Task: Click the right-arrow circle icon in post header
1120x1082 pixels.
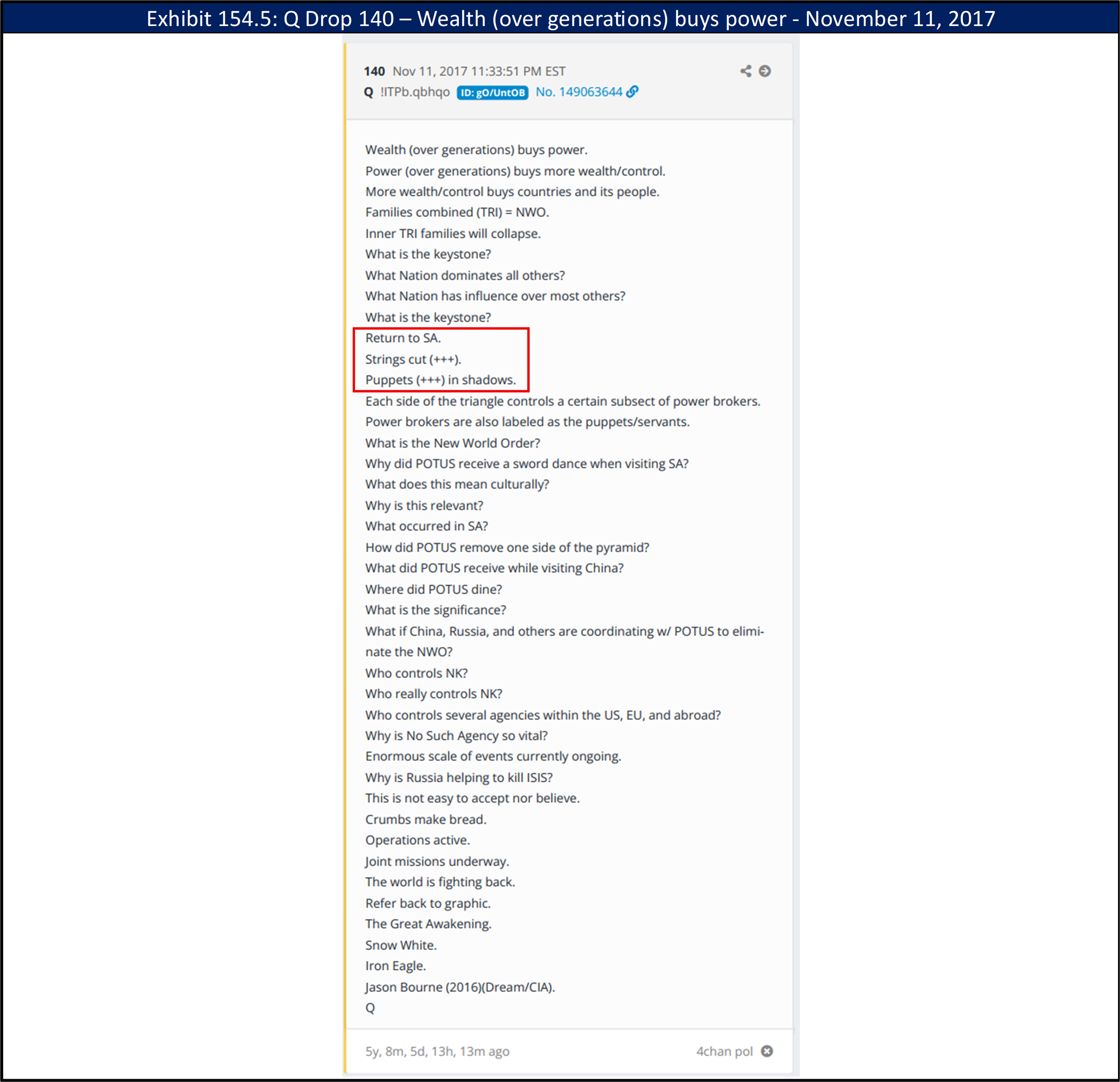Action: (x=765, y=71)
